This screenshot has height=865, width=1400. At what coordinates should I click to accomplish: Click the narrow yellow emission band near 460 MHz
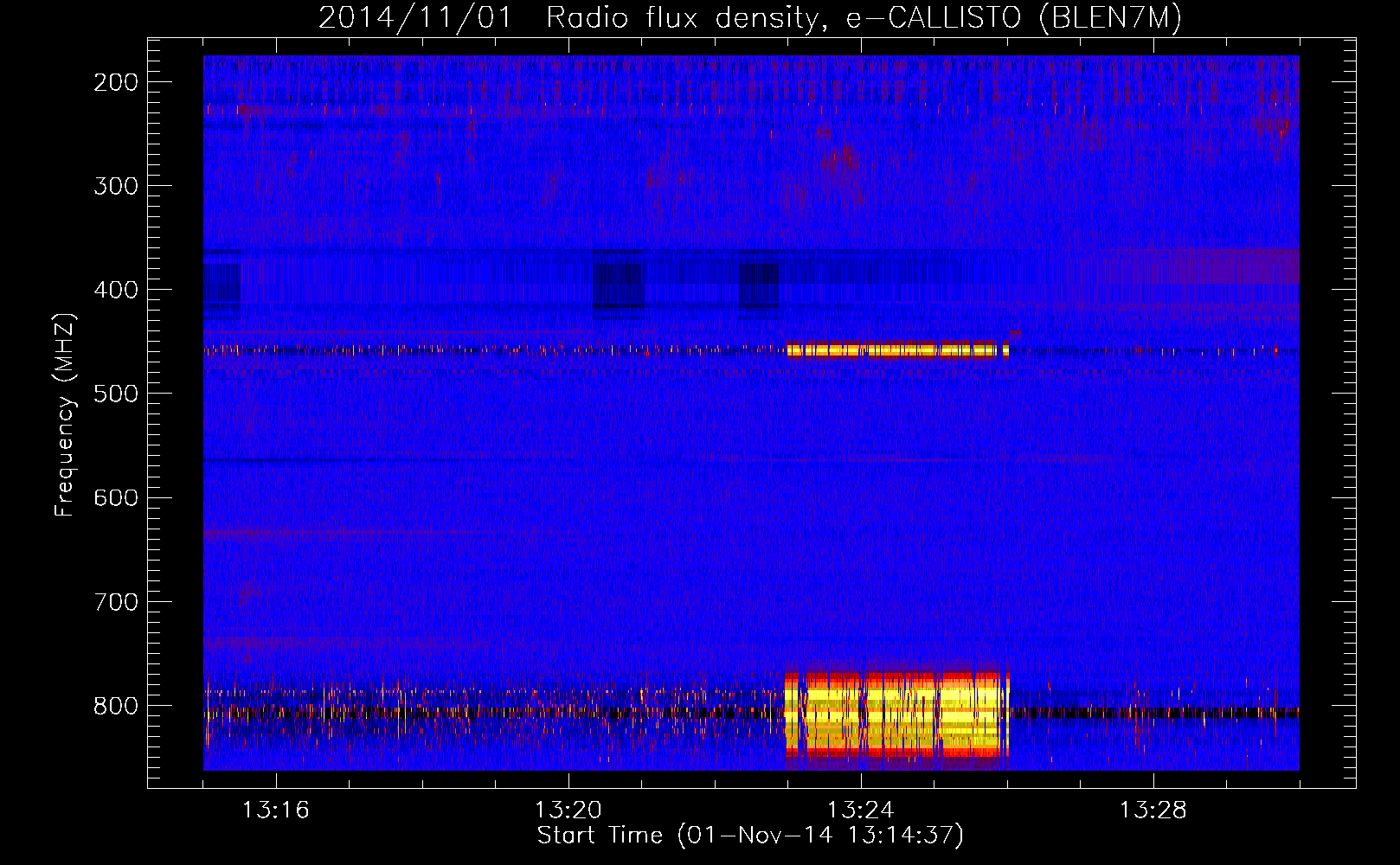click(x=897, y=350)
